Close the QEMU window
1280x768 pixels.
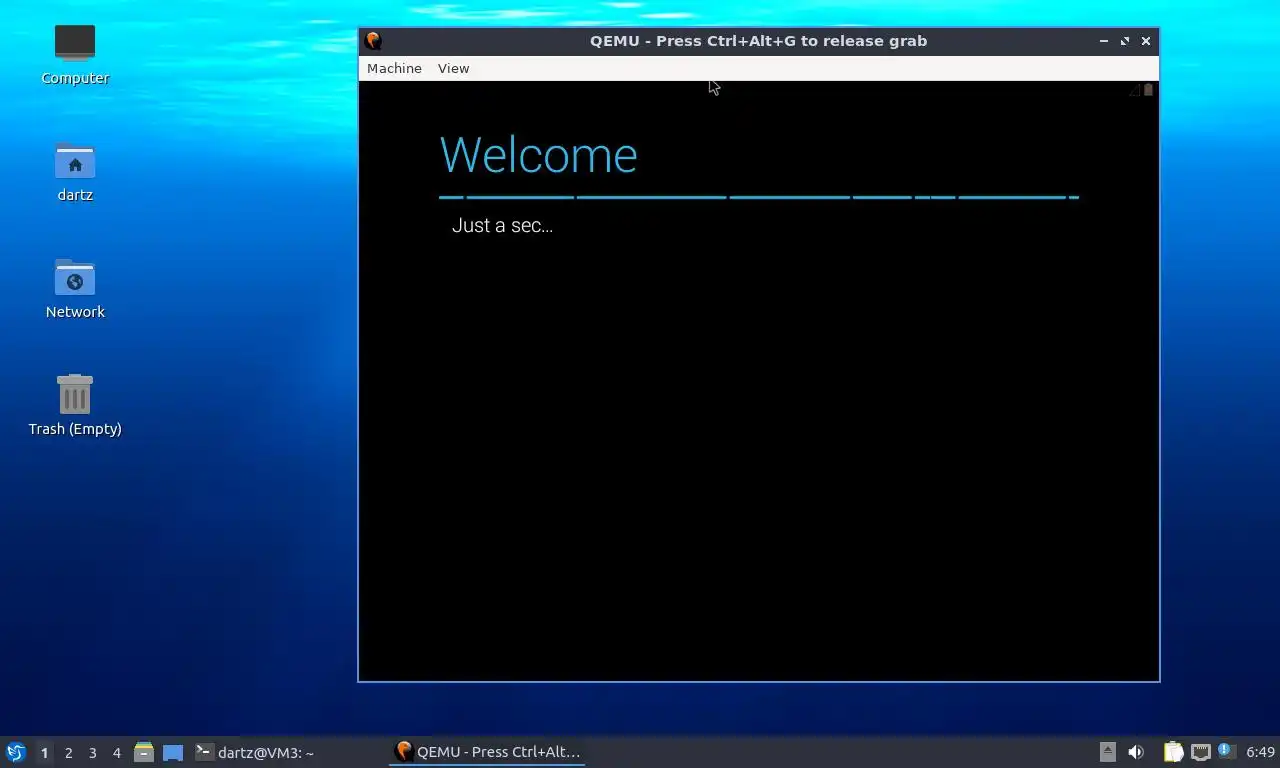[1146, 41]
